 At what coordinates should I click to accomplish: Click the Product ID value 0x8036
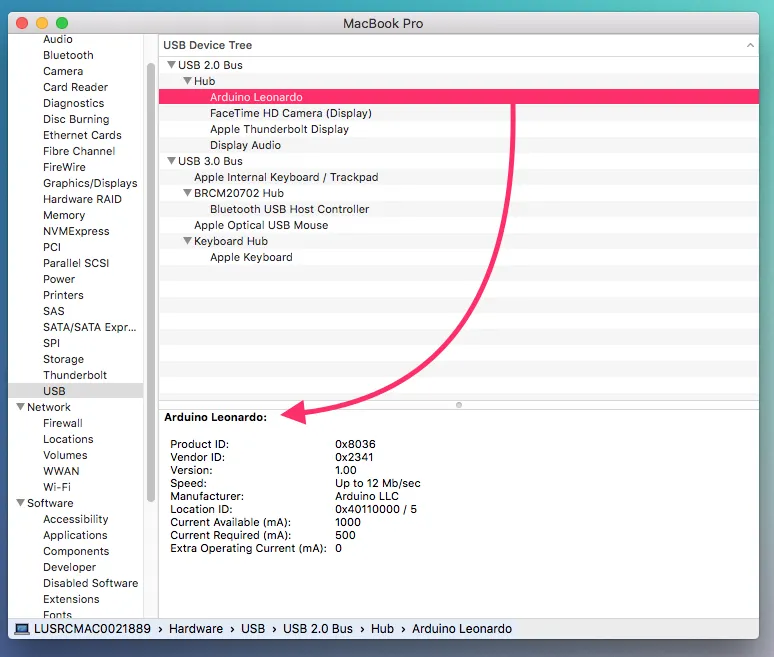pos(355,444)
